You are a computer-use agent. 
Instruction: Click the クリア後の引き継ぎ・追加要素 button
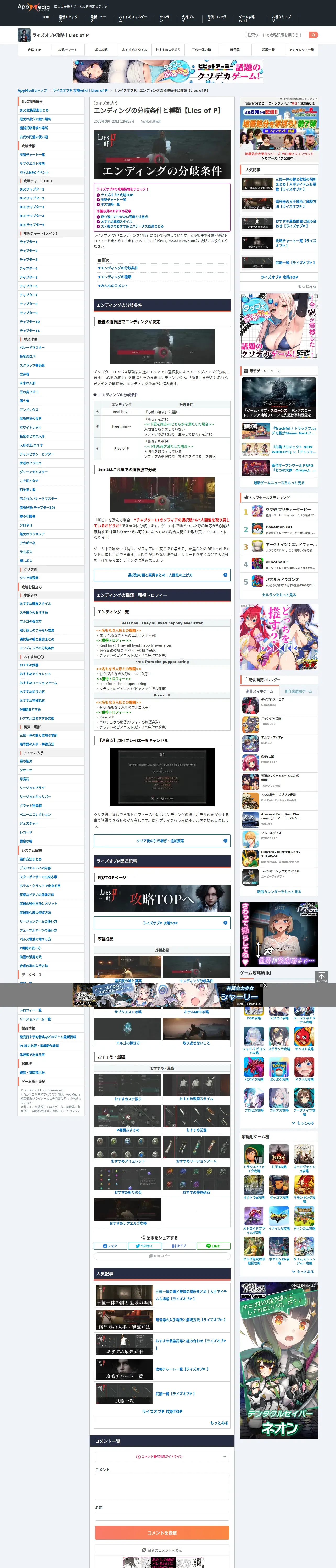162,841
